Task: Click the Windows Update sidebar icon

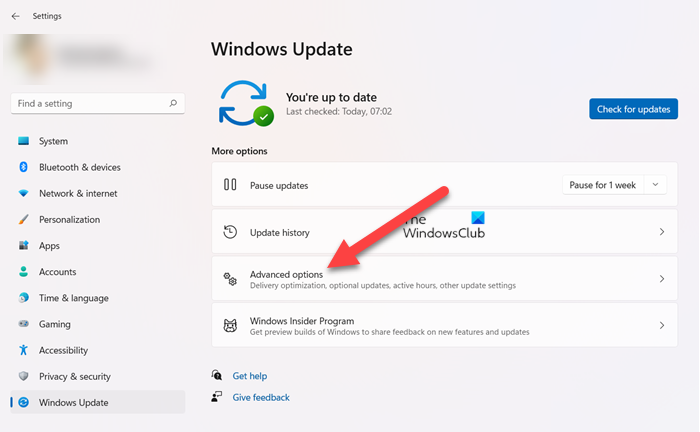Action: [23, 403]
